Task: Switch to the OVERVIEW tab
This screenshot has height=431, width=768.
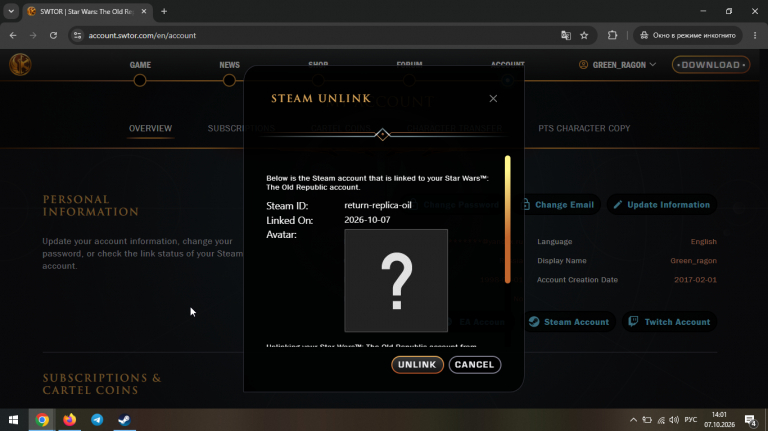Action: pos(150,128)
